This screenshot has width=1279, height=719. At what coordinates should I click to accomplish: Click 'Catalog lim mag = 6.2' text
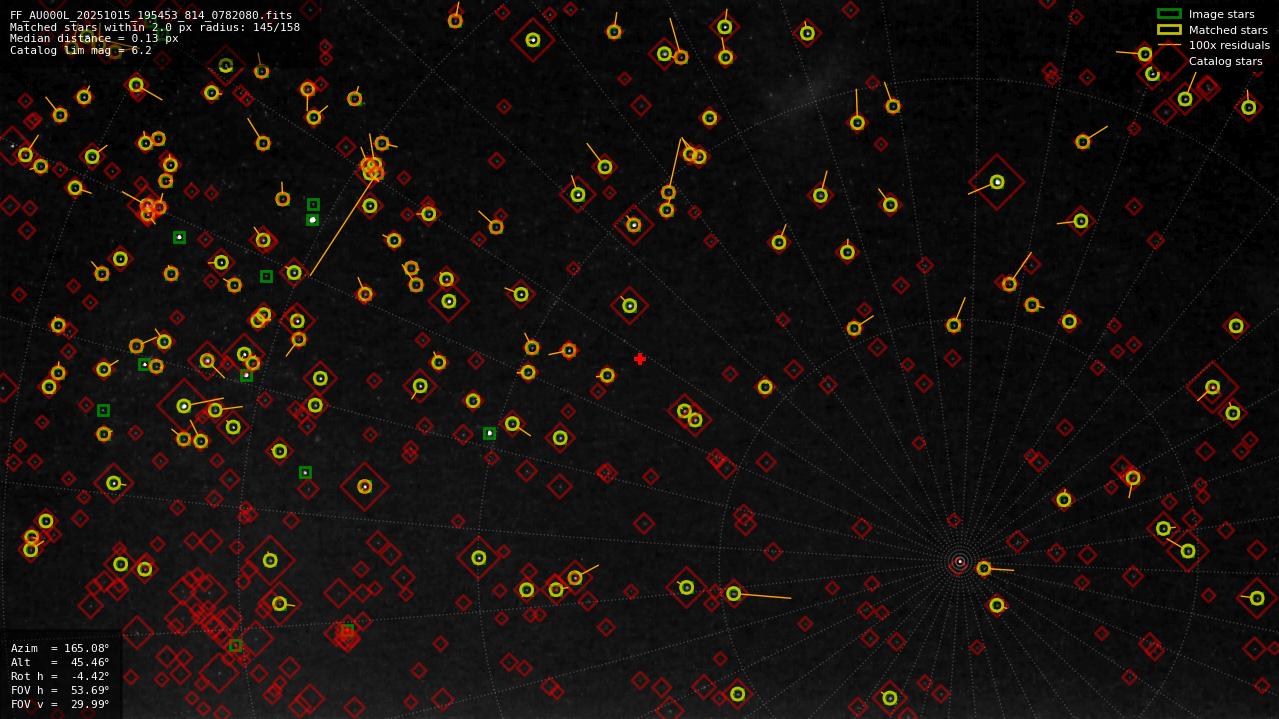pyautogui.click(x=81, y=50)
